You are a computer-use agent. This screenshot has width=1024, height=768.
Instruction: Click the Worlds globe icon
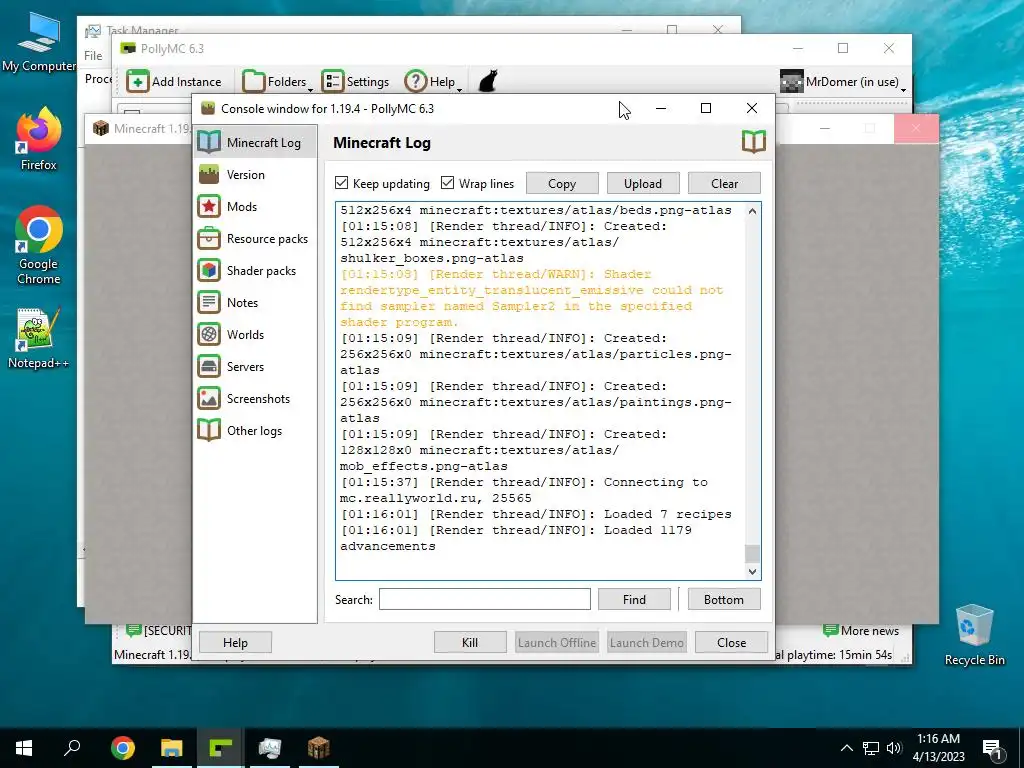click(209, 334)
